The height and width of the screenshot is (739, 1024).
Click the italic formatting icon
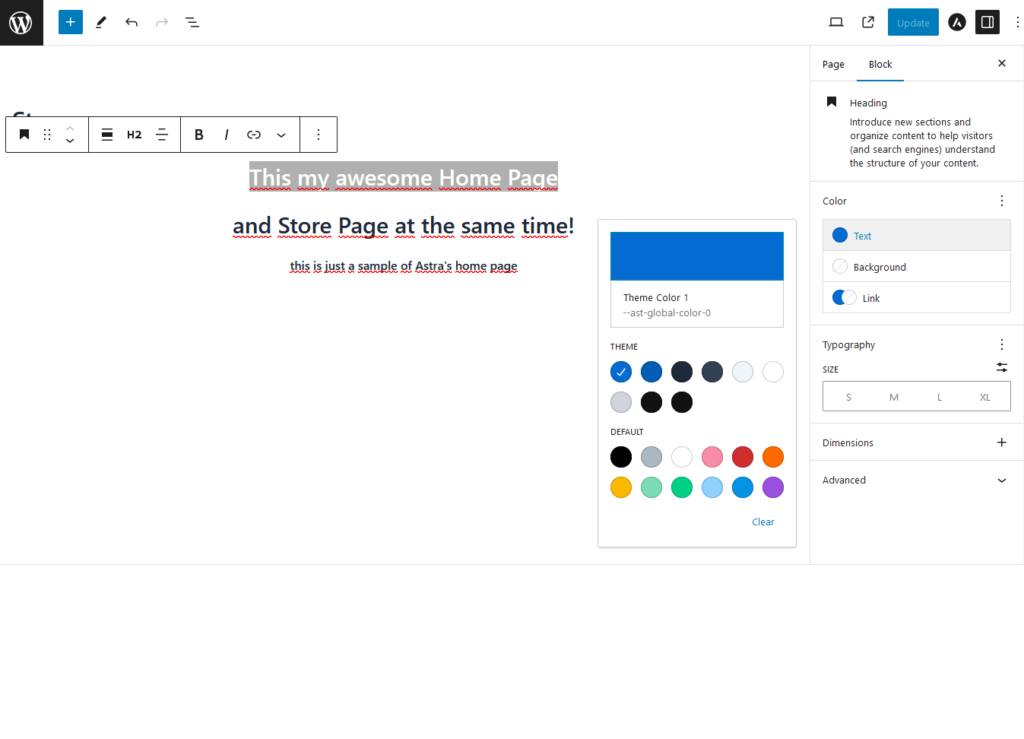click(226, 134)
